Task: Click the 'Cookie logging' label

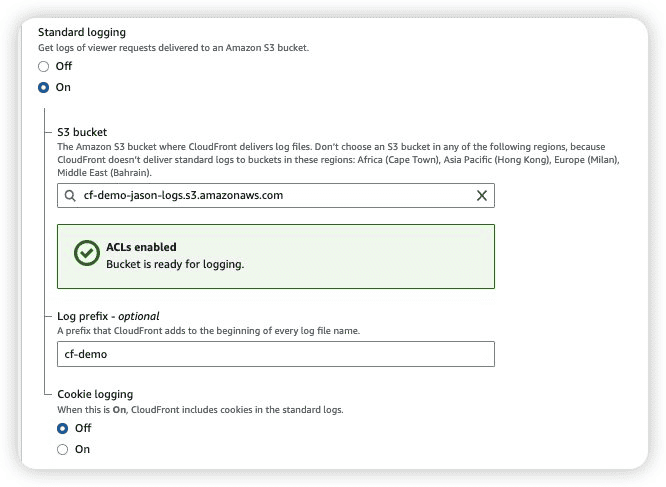Action: coord(95,394)
